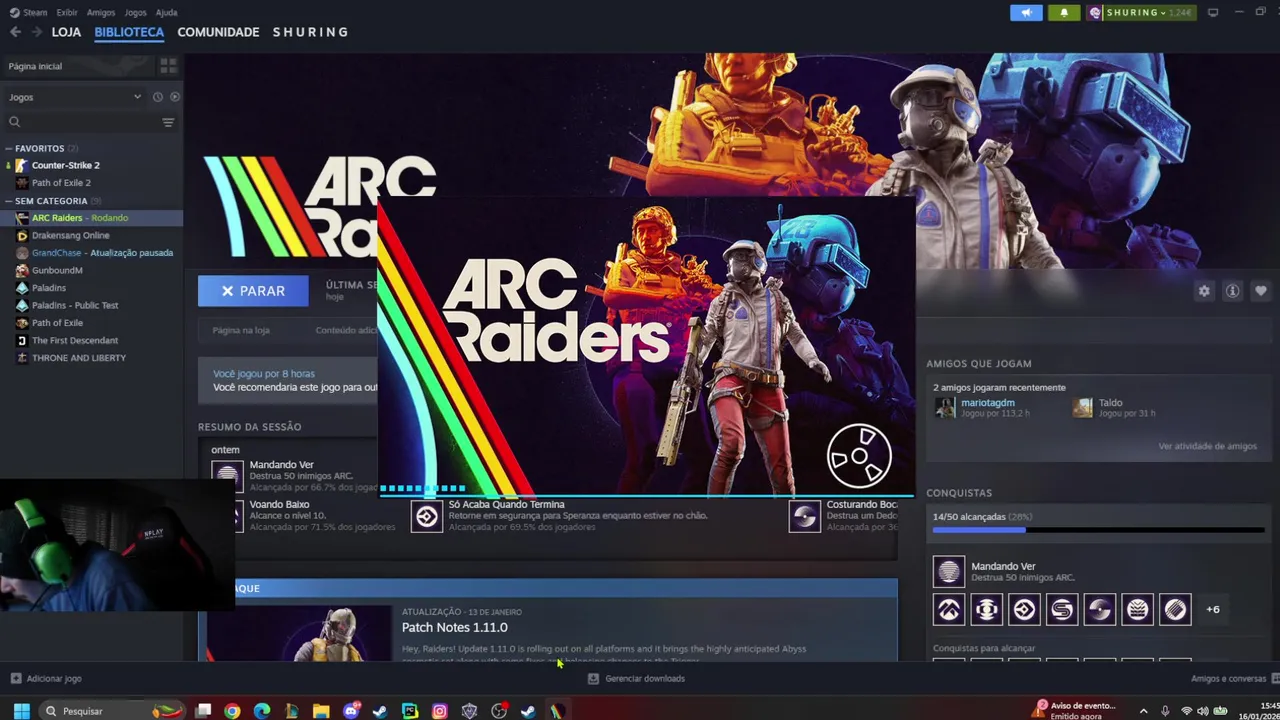
Task: Select The First Descendant in library
Action: coord(75,340)
